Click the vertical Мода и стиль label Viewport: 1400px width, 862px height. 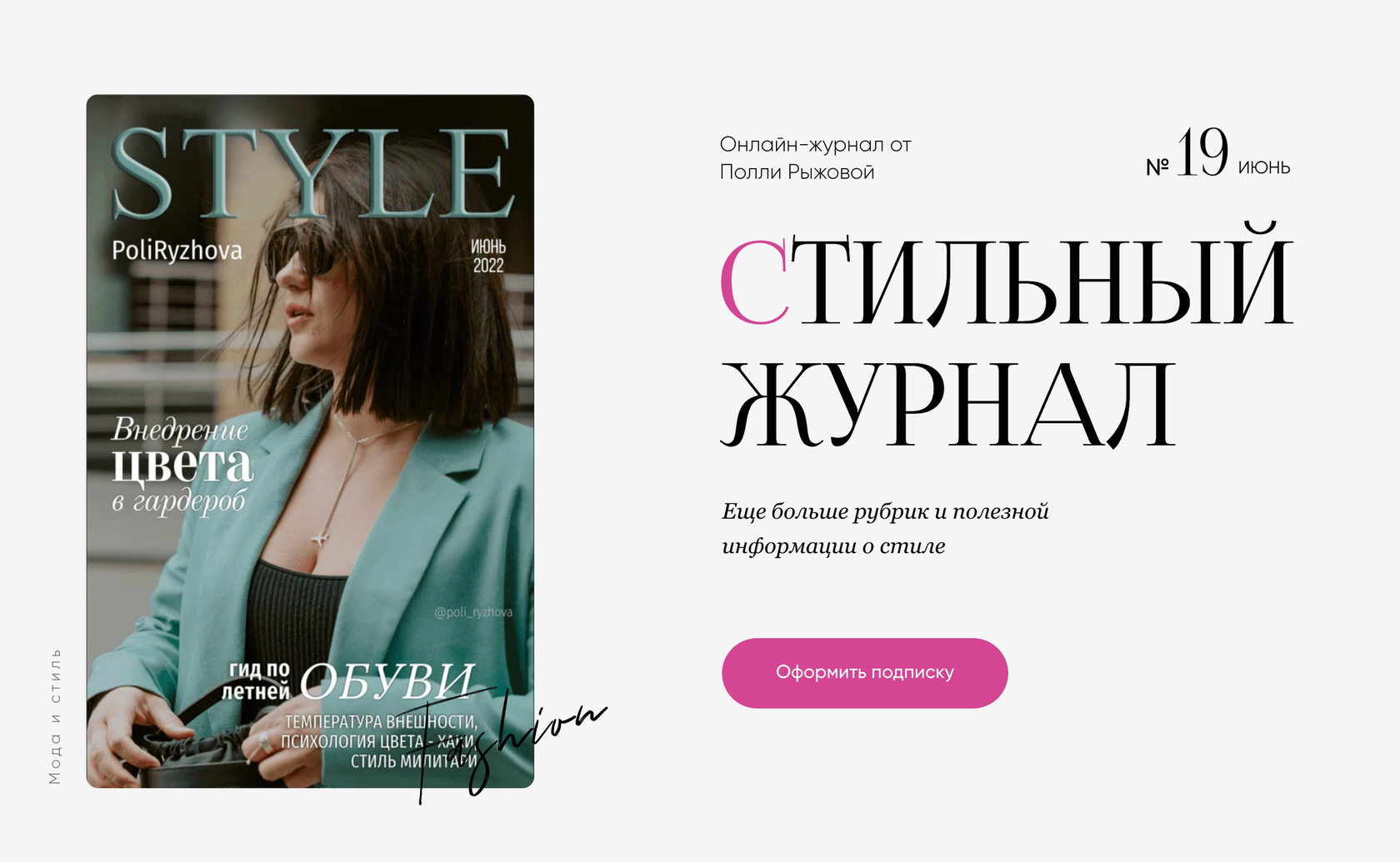pyautogui.click(x=55, y=716)
